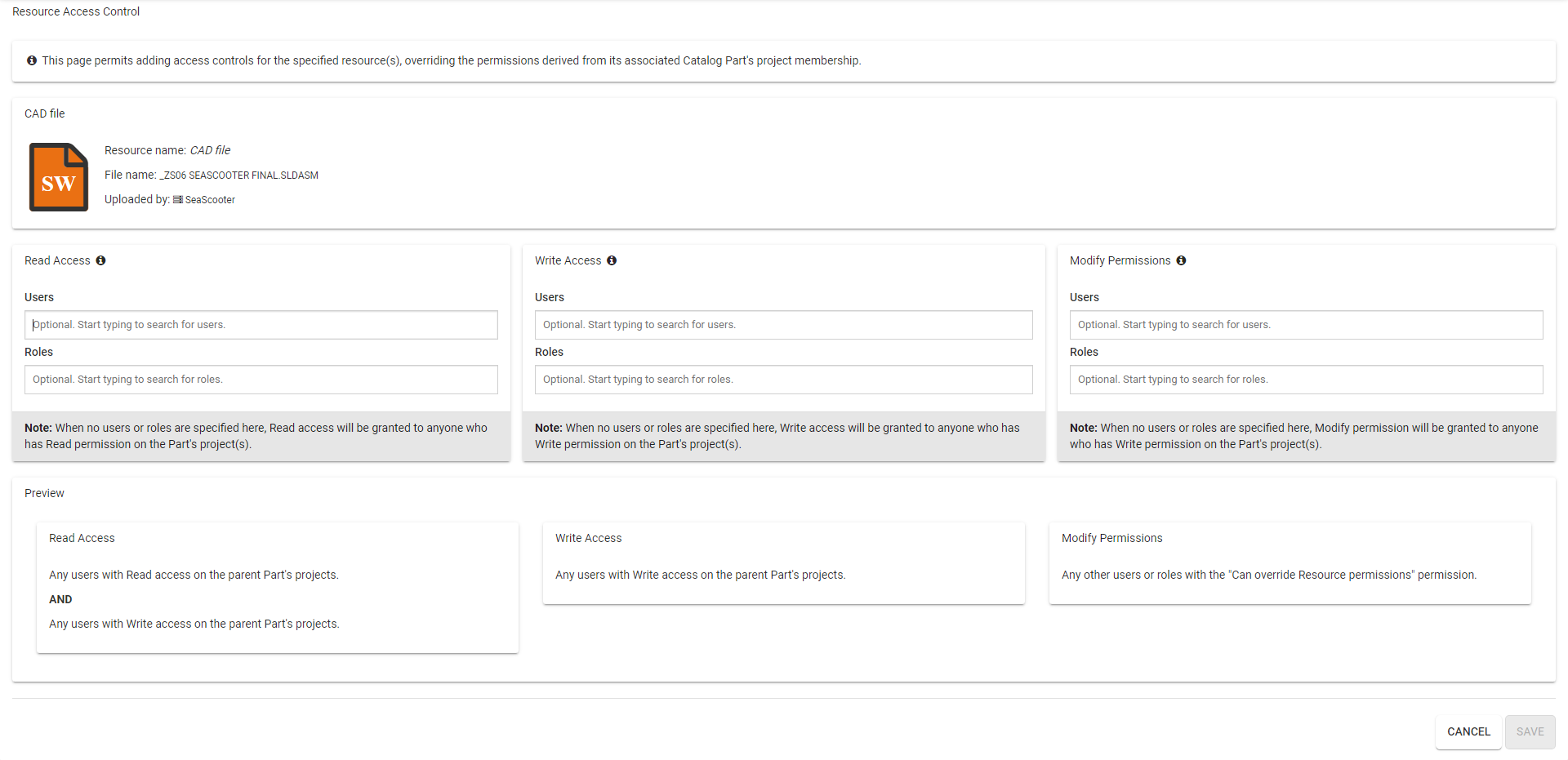This screenshot has height=760, width=1568.
Task: Click the Read Access info icon
Action: [100, 260]
